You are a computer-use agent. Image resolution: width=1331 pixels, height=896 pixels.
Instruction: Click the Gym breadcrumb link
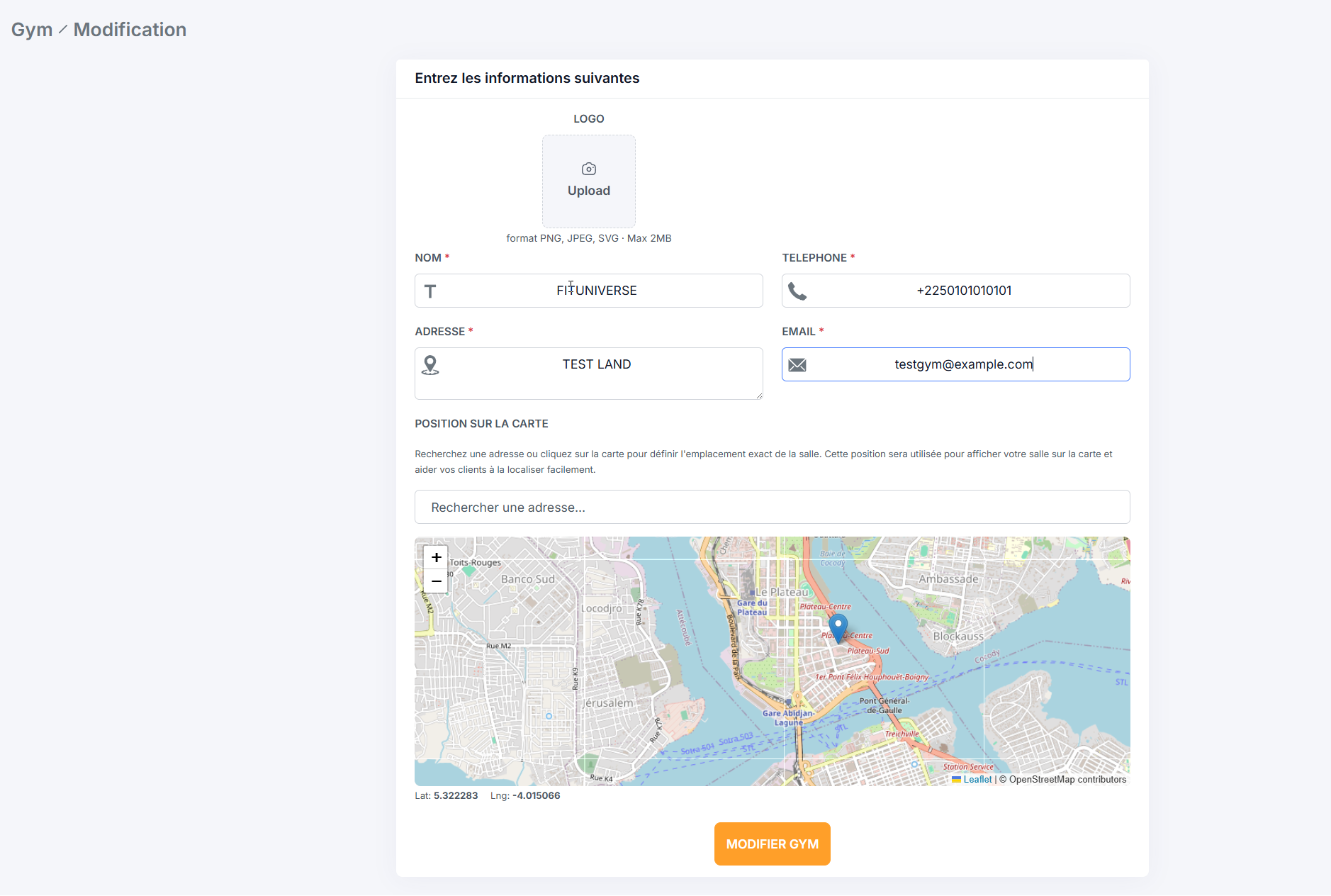pos(32,30)
